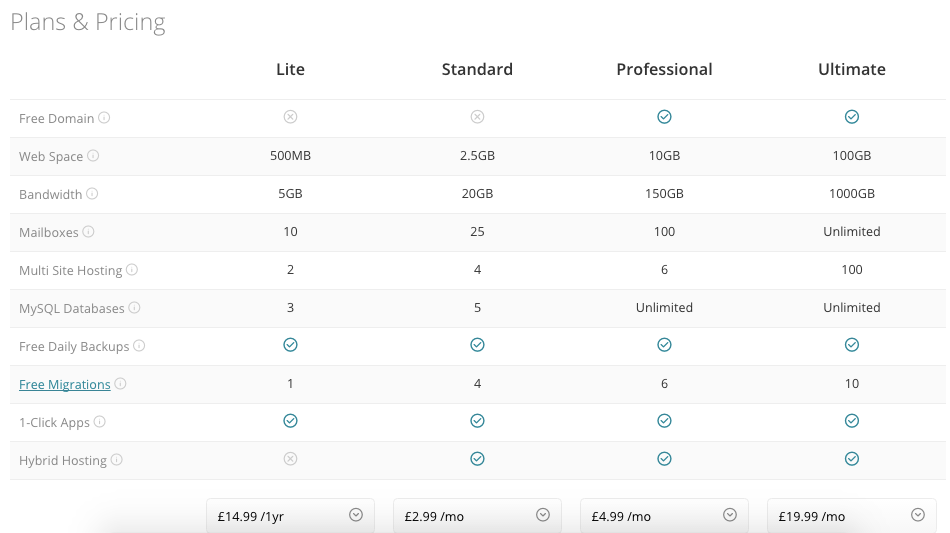950x533 pixels.
Task: Click the Lite plan Hybrid Hosting cross icon
Action: (x=290, y=459)
